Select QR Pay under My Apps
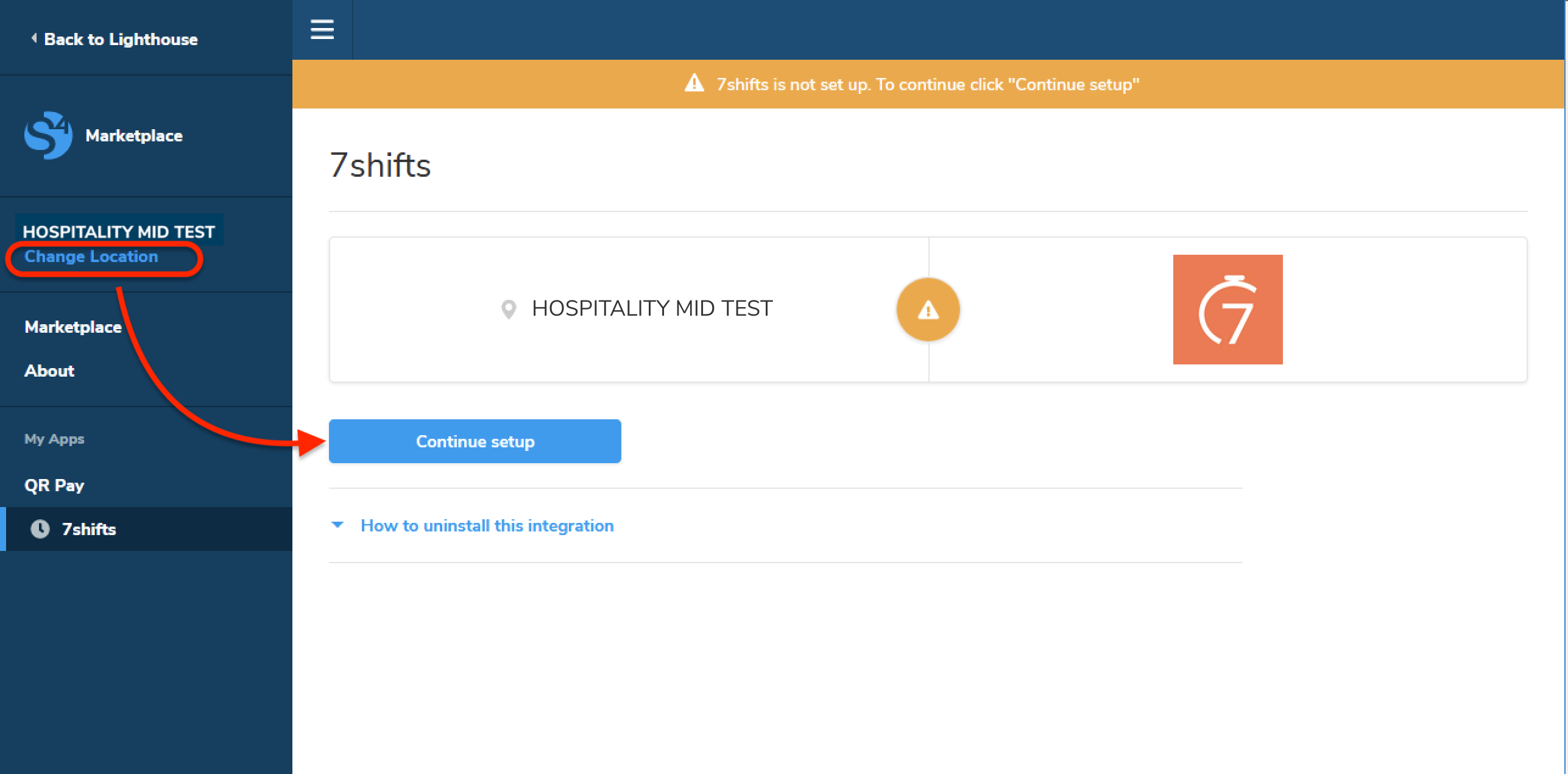The height and width of the screenshot is (774, 1568). 54,486
